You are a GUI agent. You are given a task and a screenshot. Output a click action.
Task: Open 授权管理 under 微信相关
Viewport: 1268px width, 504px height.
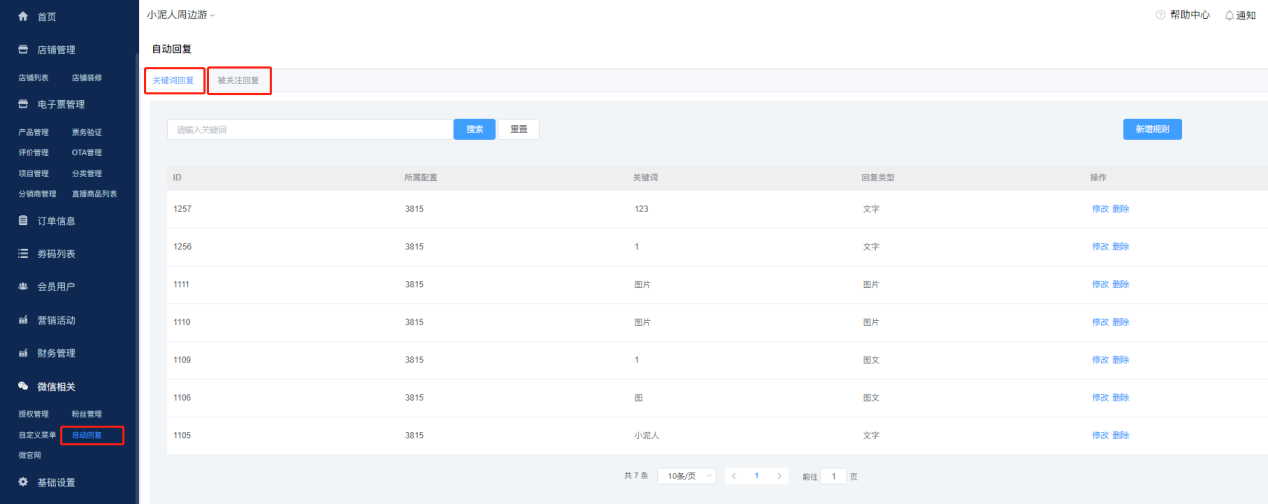33,414
